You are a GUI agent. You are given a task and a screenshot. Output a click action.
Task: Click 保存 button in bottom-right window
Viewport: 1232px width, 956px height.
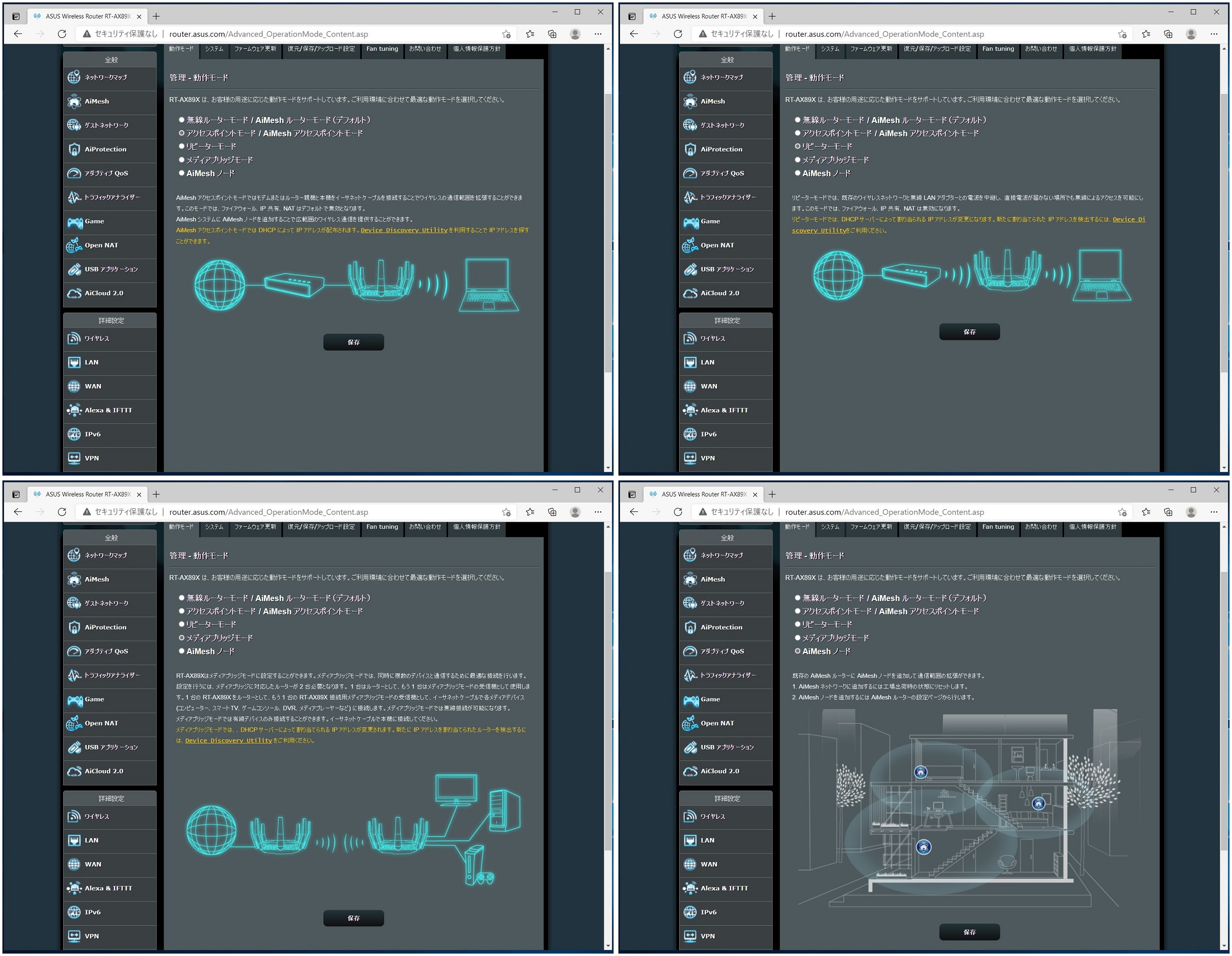point(970,933)
